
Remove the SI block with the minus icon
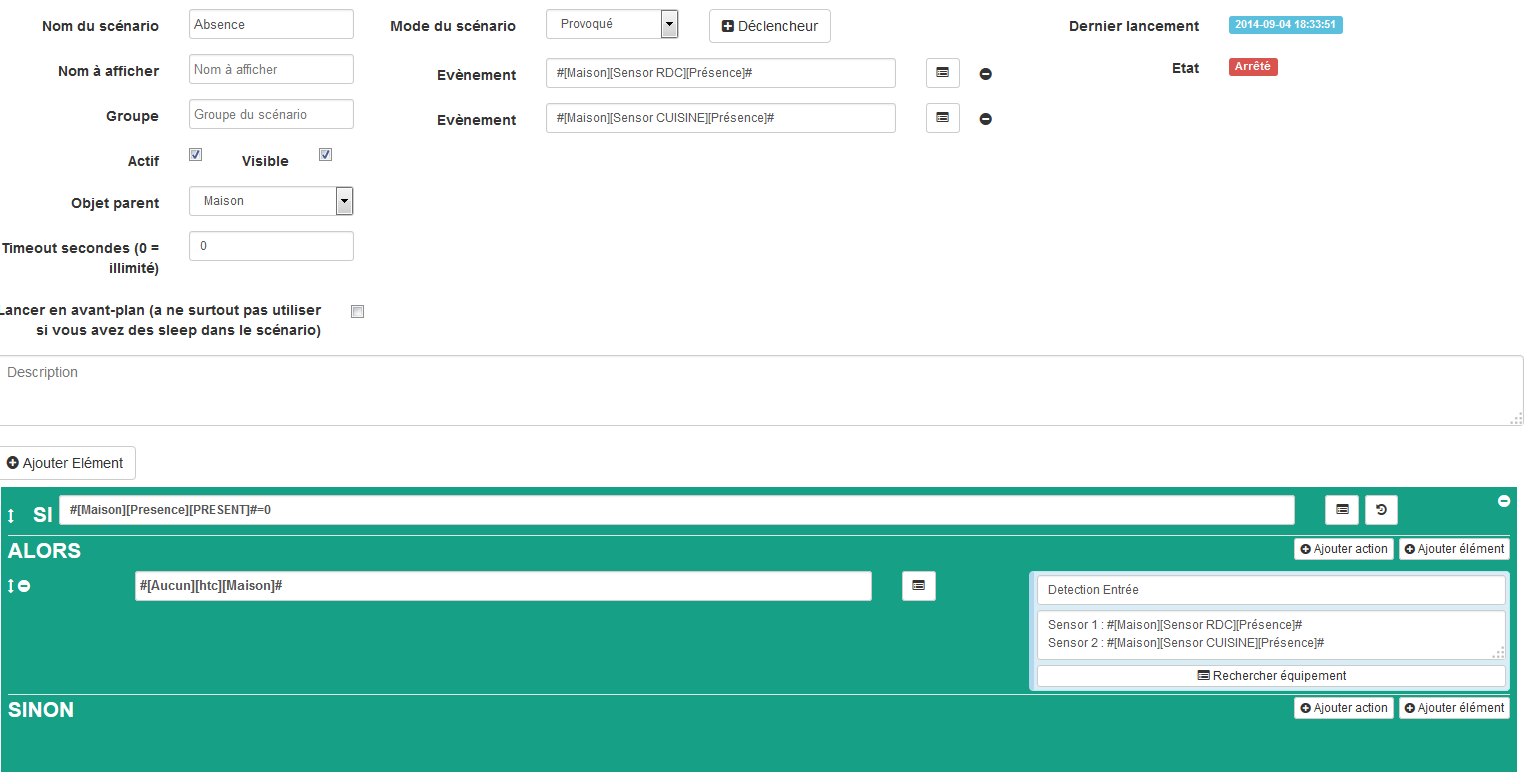[1503, 501]
